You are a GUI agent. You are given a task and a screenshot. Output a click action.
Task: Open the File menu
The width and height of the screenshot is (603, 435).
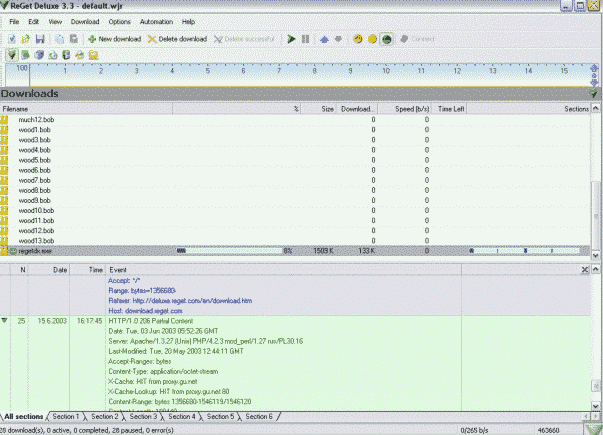pyautogui.click(x=14, y=22)
